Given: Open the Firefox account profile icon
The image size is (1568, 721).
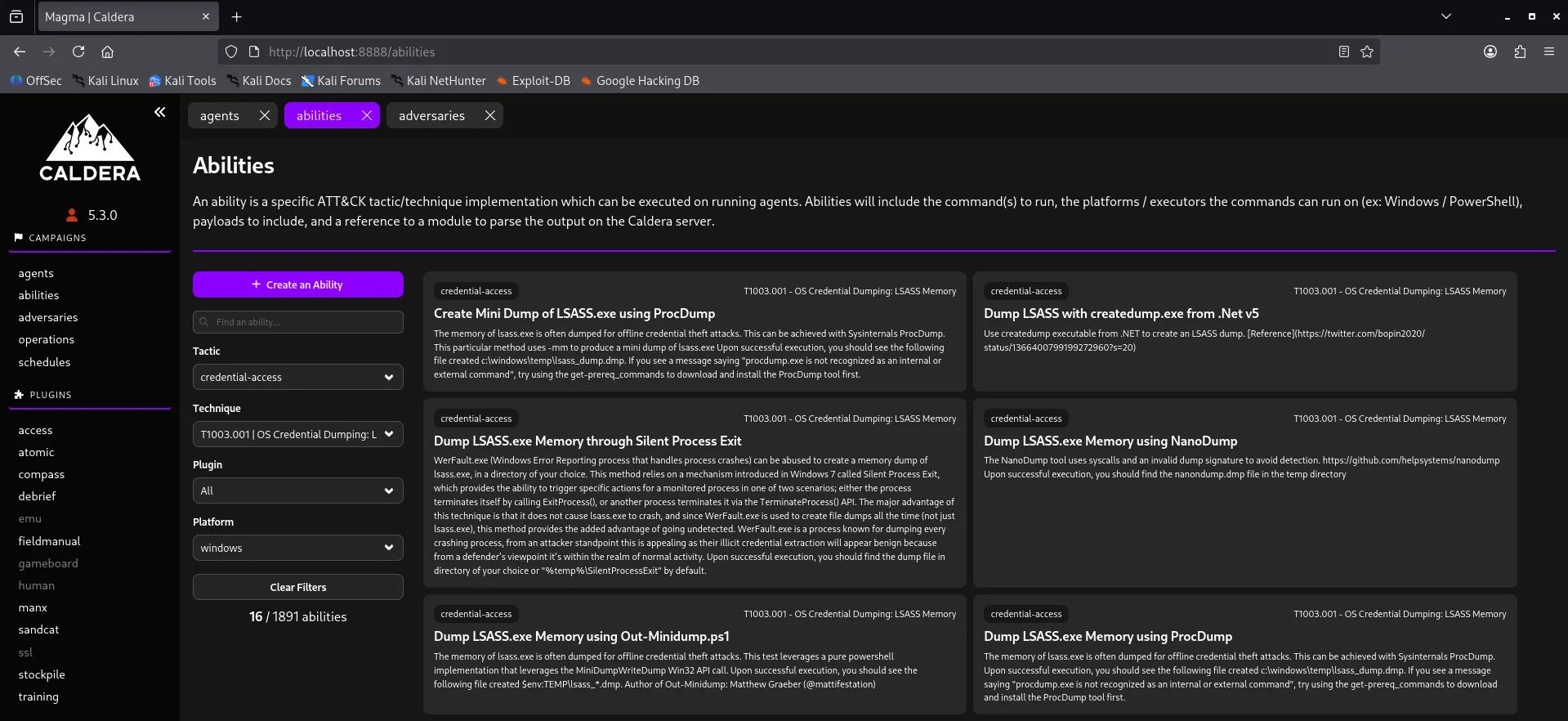Looking at the screenshot, I should [1490, 51].
